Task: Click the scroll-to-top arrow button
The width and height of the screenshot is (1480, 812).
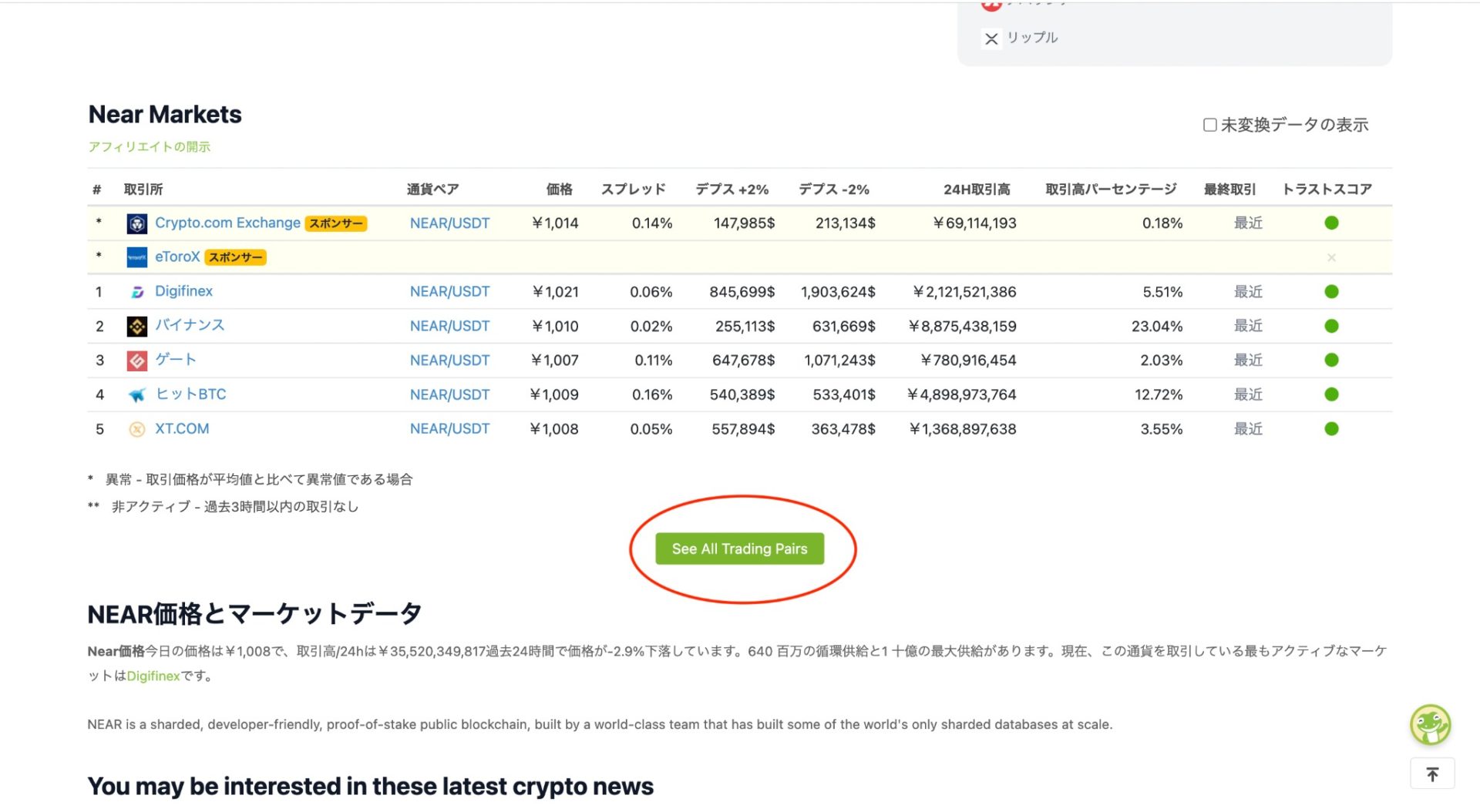Action: (1431, 773)
